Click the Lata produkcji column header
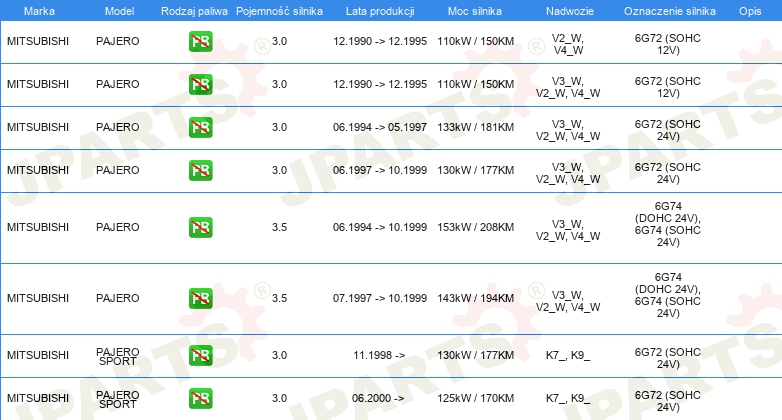Screen dimensions: 782x420 (380, 11)
